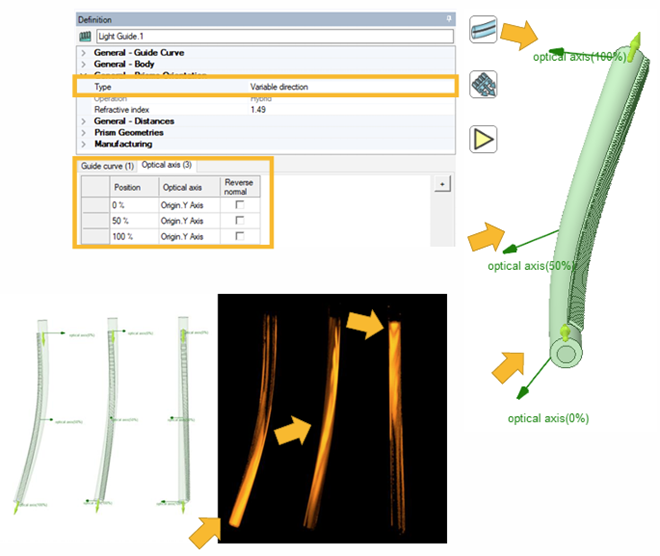Click the prism geometry icon button
This screenshot has height=556, width=660.
(483, 84)
